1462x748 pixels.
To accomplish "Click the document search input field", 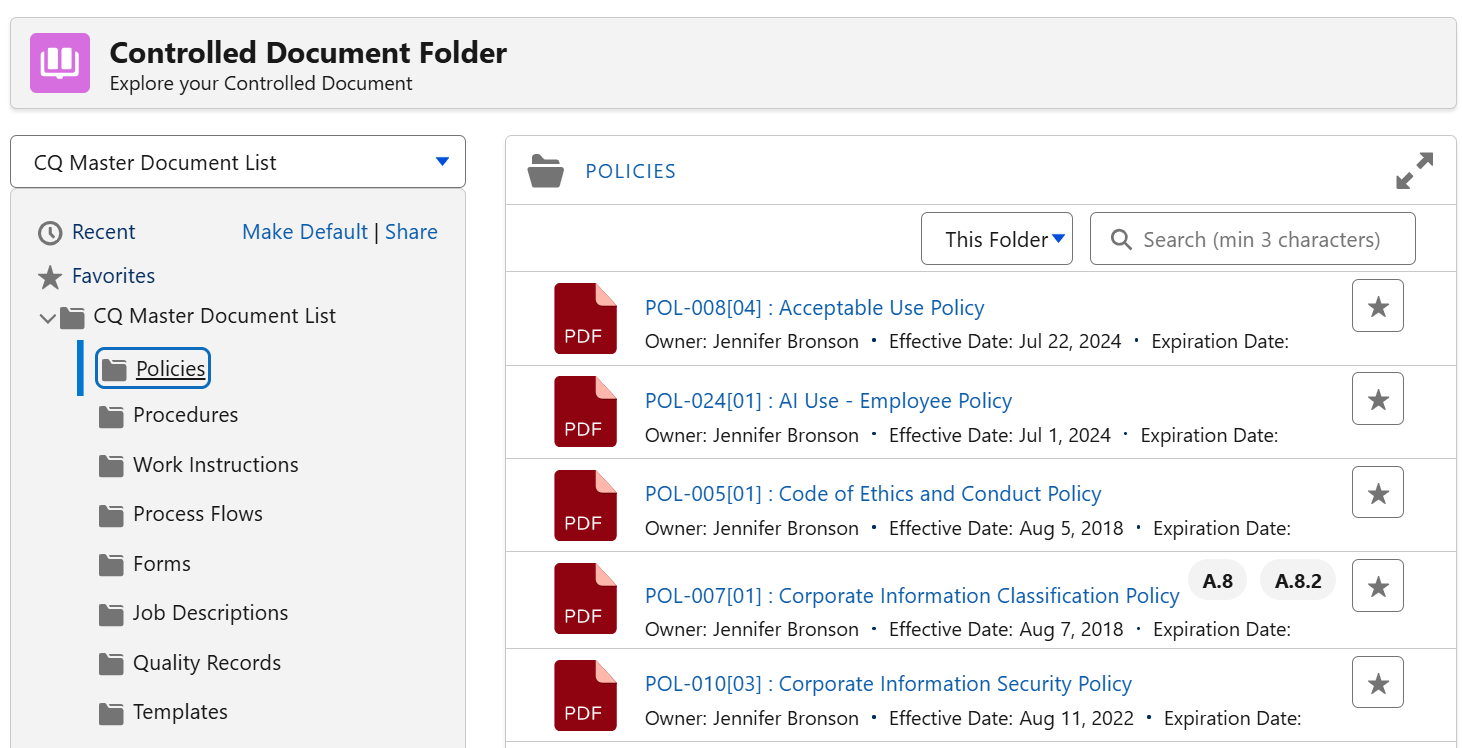I will [x=1260, y=240].
